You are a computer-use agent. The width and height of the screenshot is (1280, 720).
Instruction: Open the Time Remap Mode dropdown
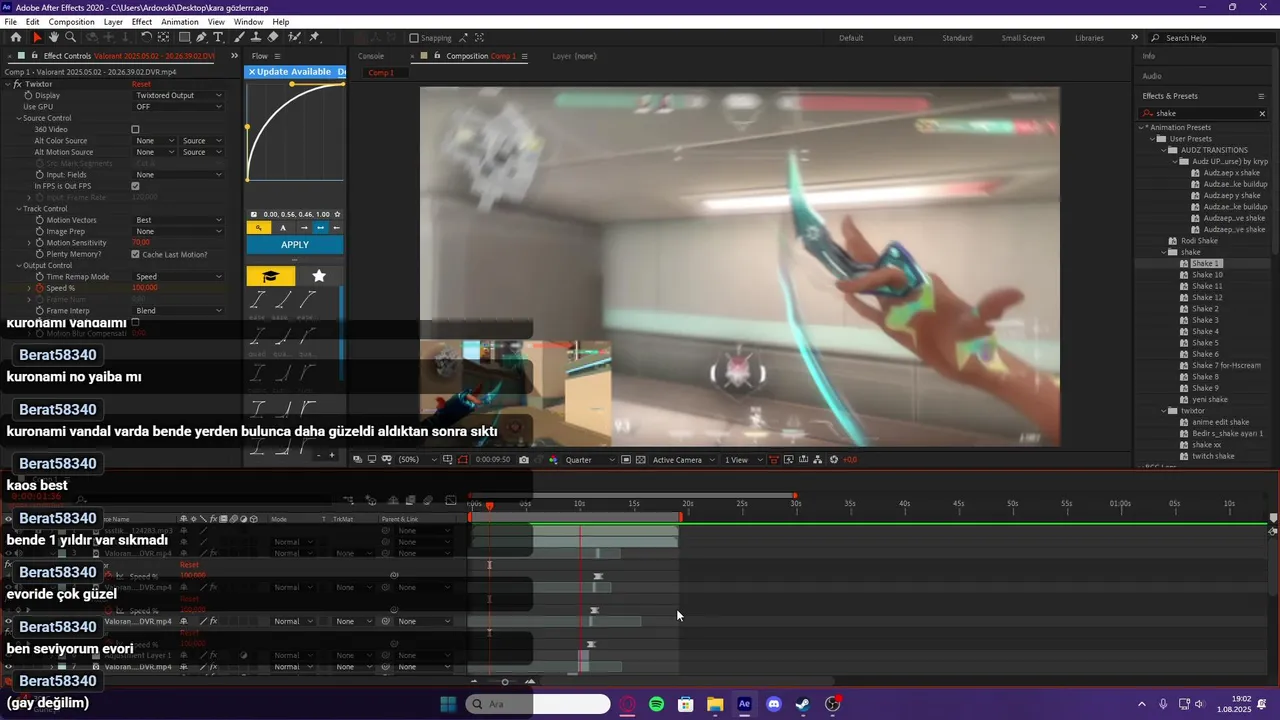(x=179, y=277)
